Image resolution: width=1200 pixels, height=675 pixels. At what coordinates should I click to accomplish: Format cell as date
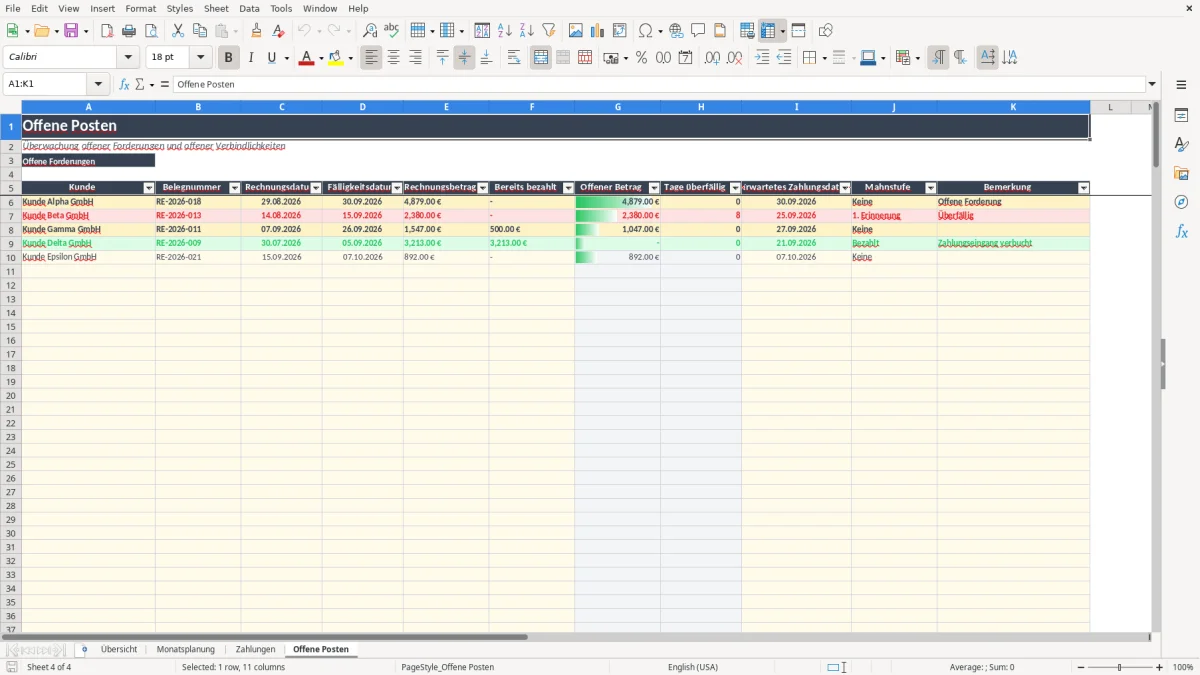pos(686,58)
